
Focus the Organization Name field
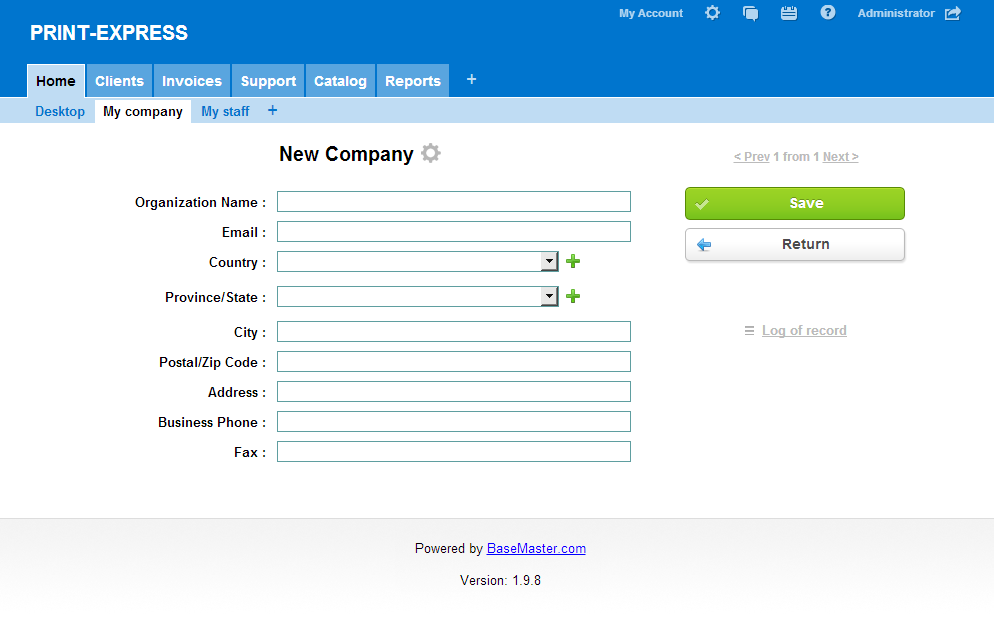(x=454, y=202)
